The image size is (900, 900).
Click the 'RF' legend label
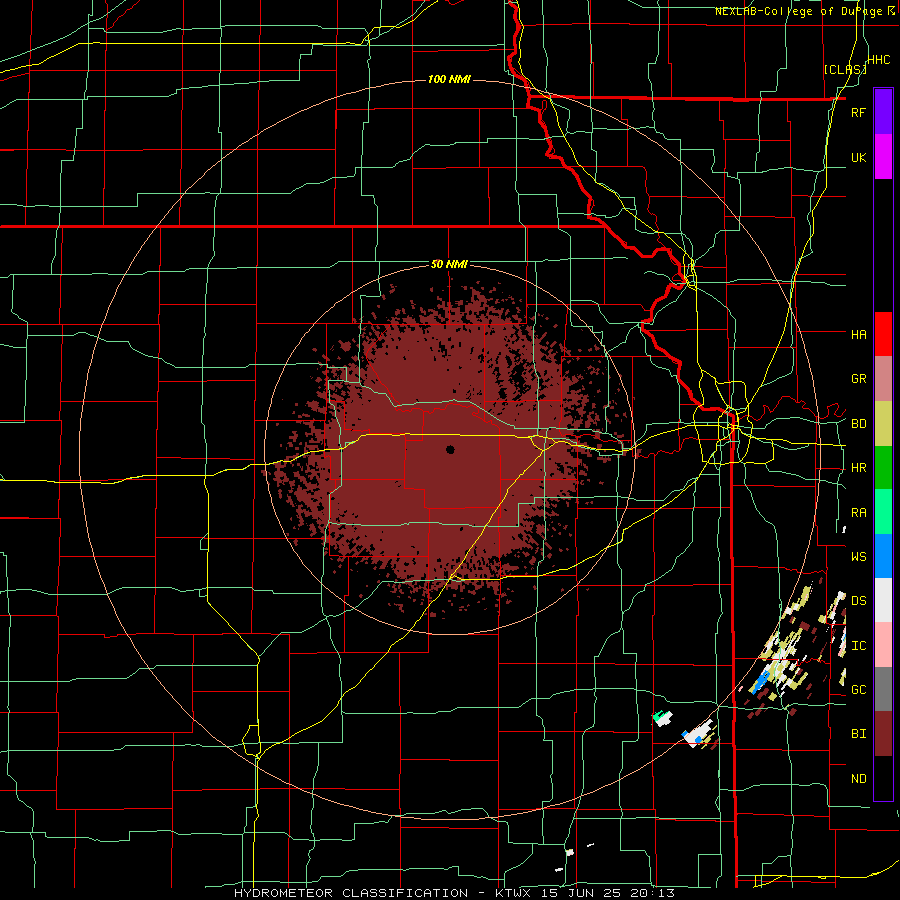point(858,112)
